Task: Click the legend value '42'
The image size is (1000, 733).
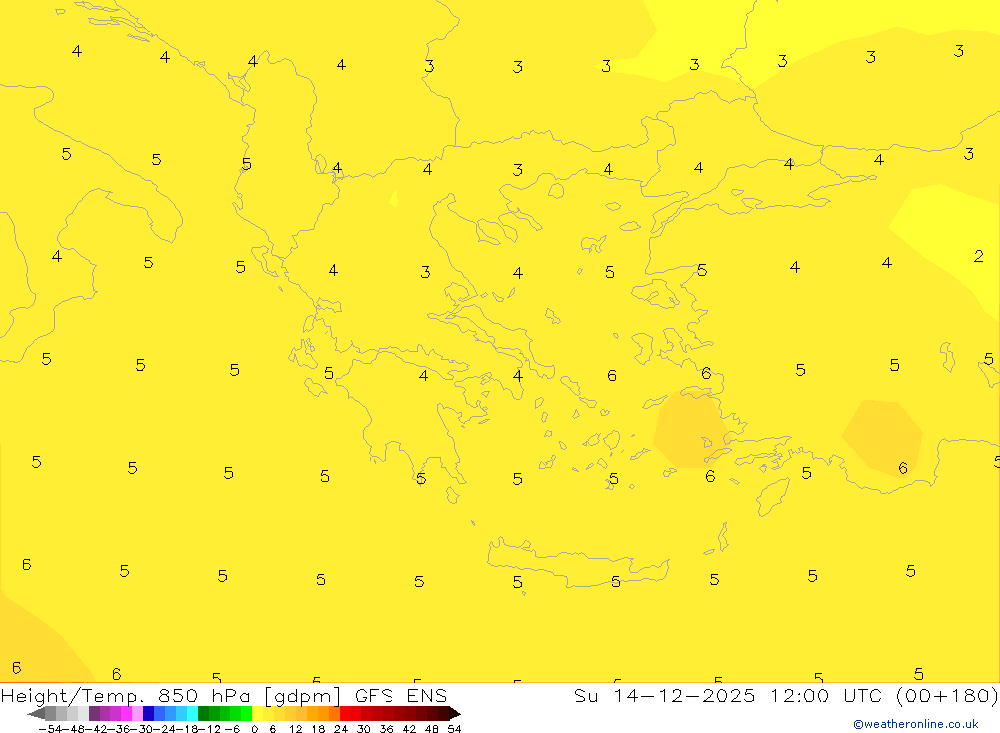Action: pyautogui.click(x=409, y=729)
